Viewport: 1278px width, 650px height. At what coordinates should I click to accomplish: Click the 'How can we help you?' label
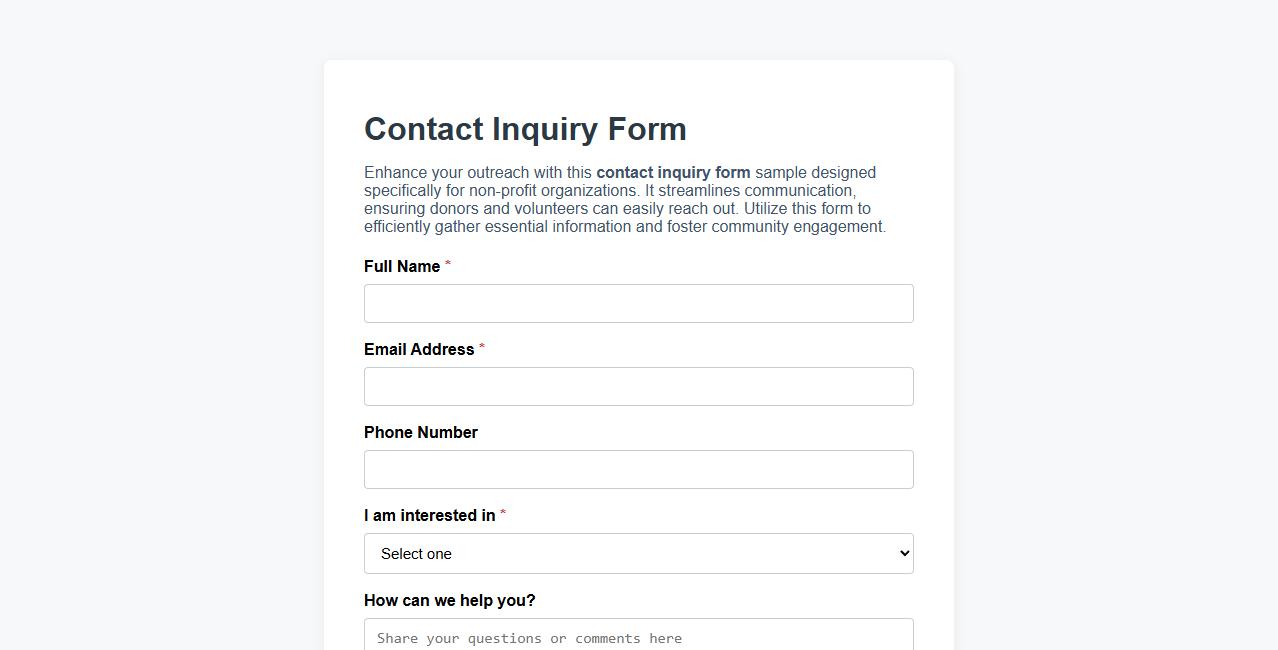pos(449,600)
